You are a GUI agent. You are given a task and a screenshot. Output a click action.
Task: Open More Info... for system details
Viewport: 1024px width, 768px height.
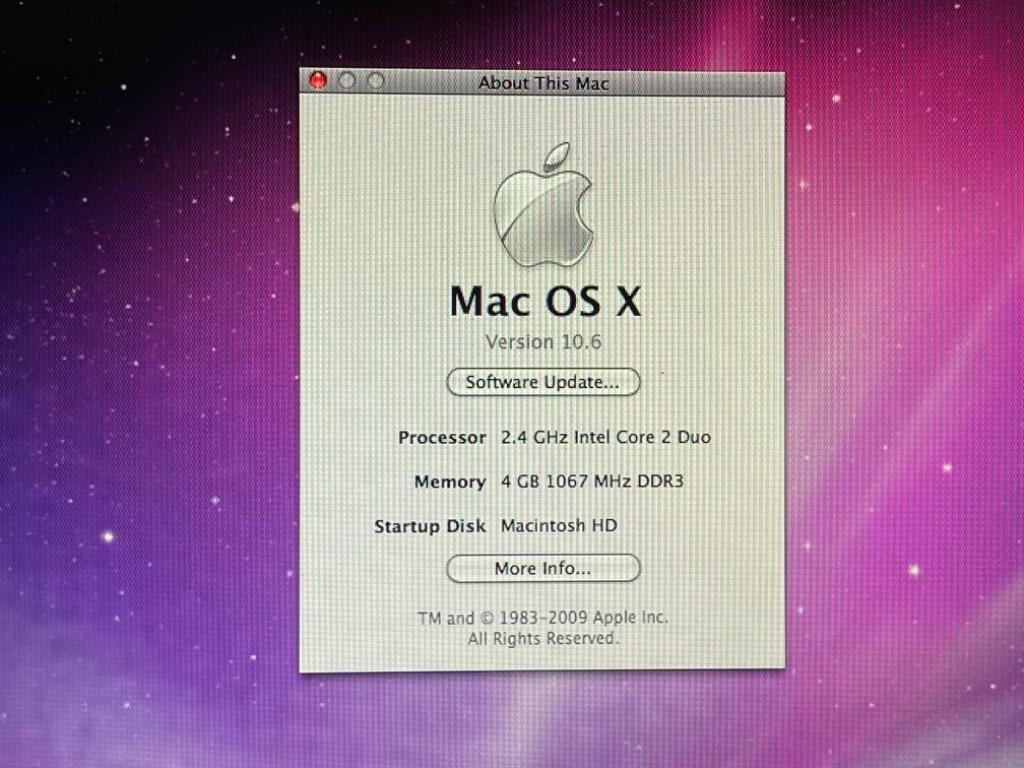(x=543, y=568)
